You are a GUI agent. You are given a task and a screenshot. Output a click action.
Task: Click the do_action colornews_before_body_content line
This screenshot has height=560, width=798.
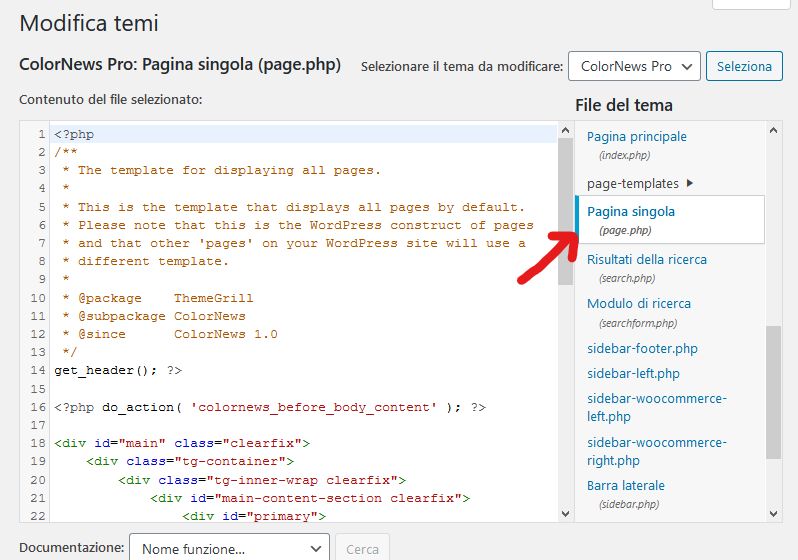270,407
